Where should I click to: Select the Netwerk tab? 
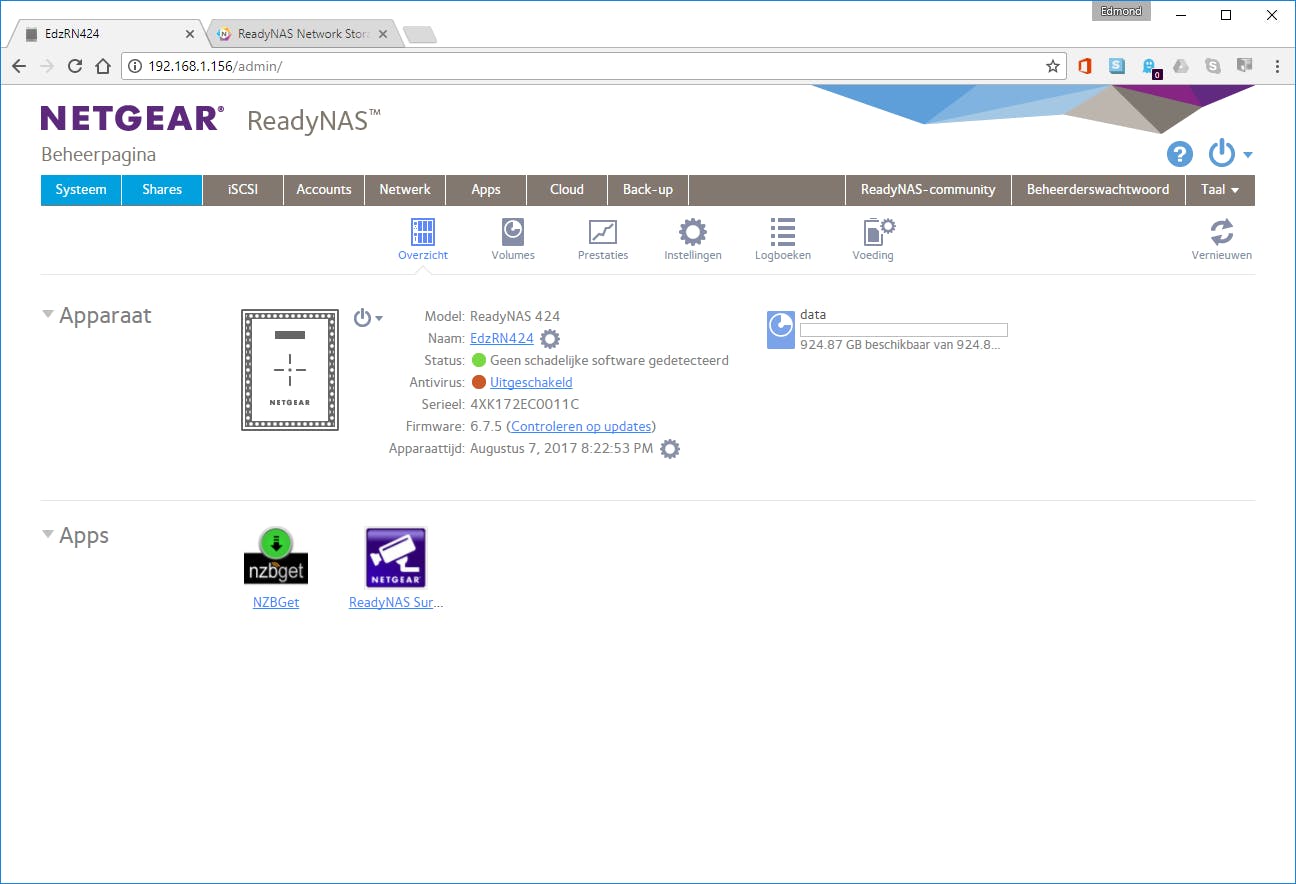(405, 190)
